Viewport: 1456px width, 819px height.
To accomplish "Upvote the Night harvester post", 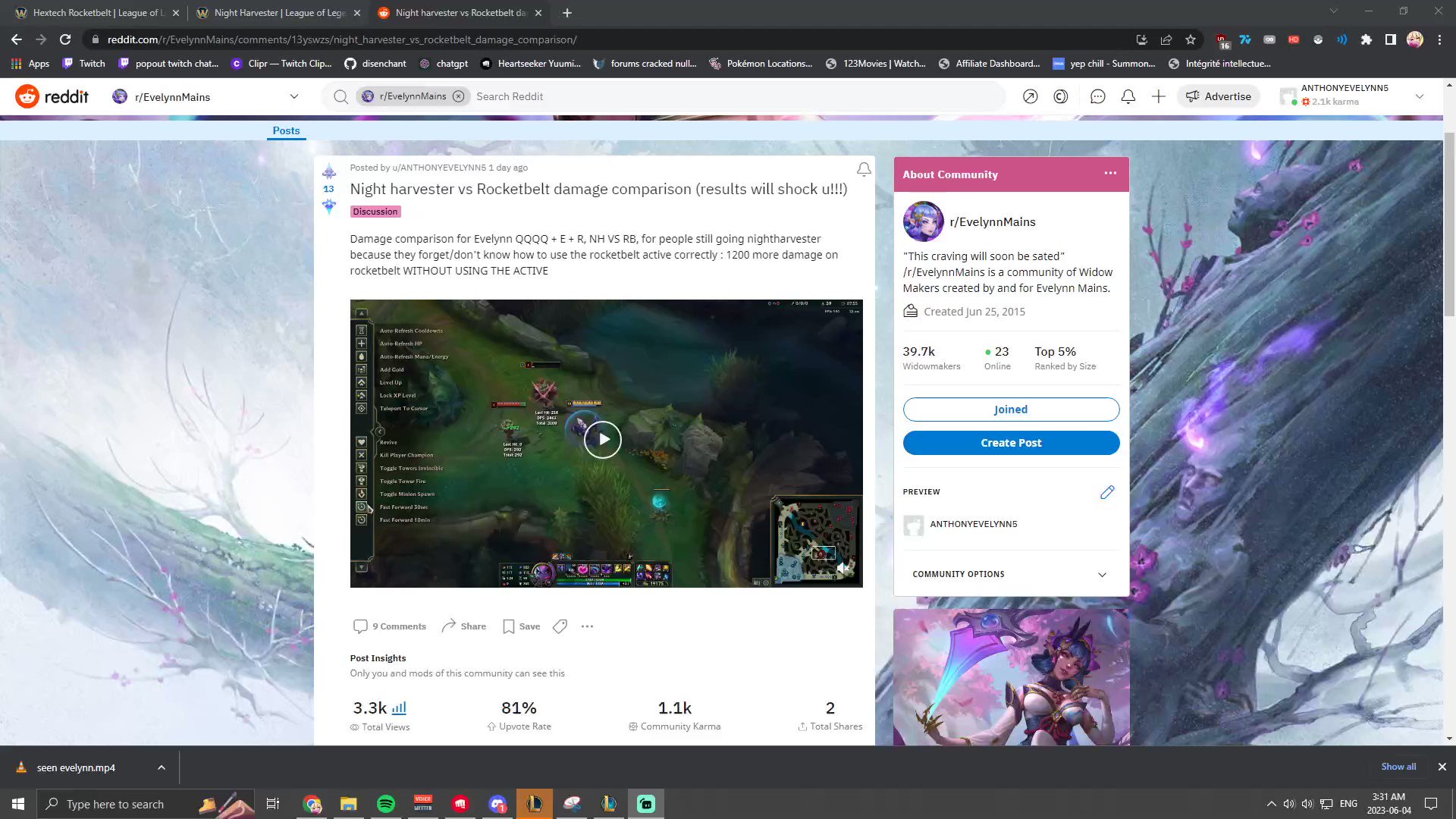I will (328, 171).
